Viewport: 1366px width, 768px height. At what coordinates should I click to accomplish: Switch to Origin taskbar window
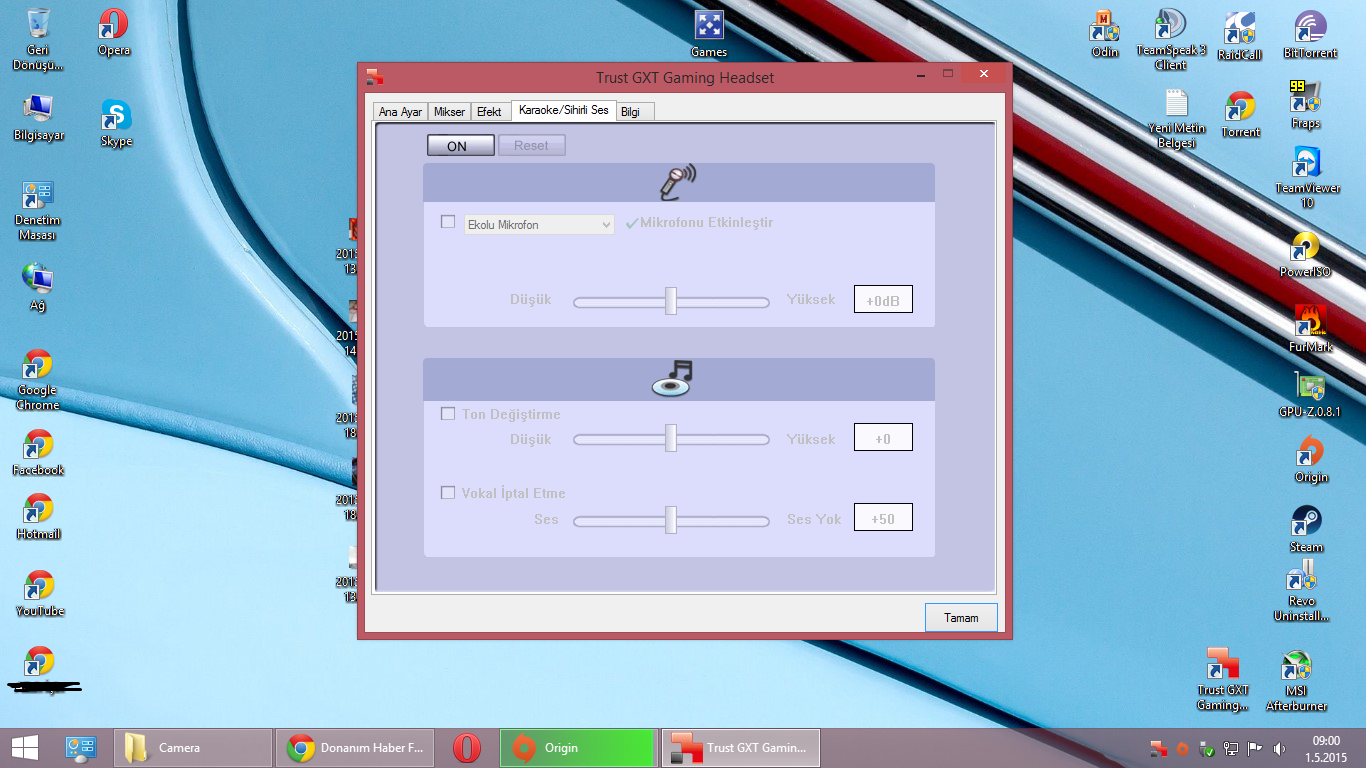577,747
